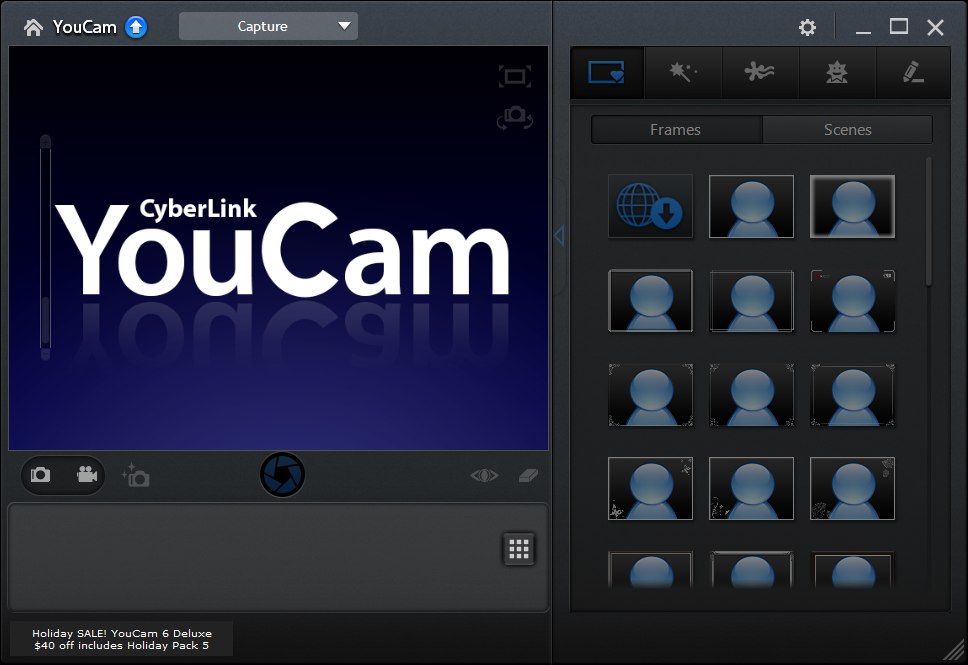Click the flip camera icon
The height and width of the screenshot is (665, 968).
coord(514,118)
